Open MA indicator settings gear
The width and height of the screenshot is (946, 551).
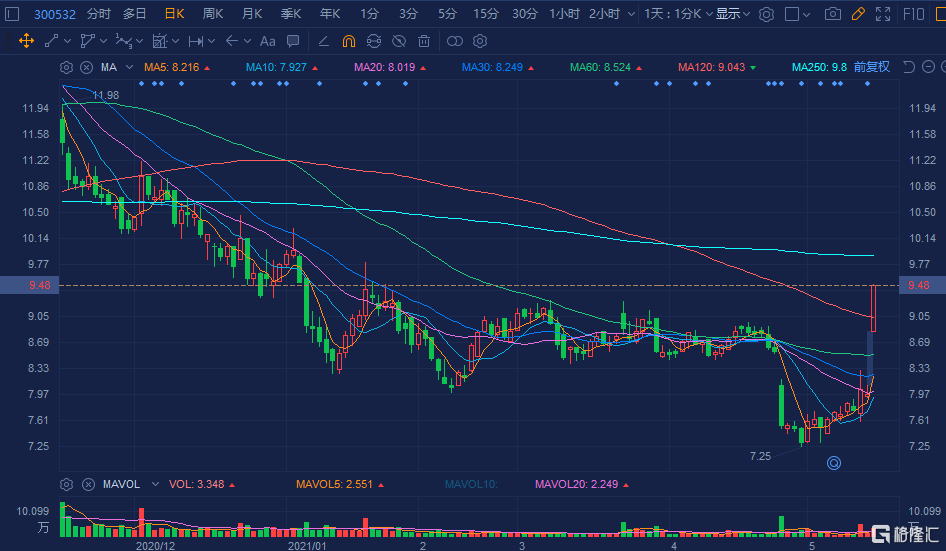click(x=67, y=67)
